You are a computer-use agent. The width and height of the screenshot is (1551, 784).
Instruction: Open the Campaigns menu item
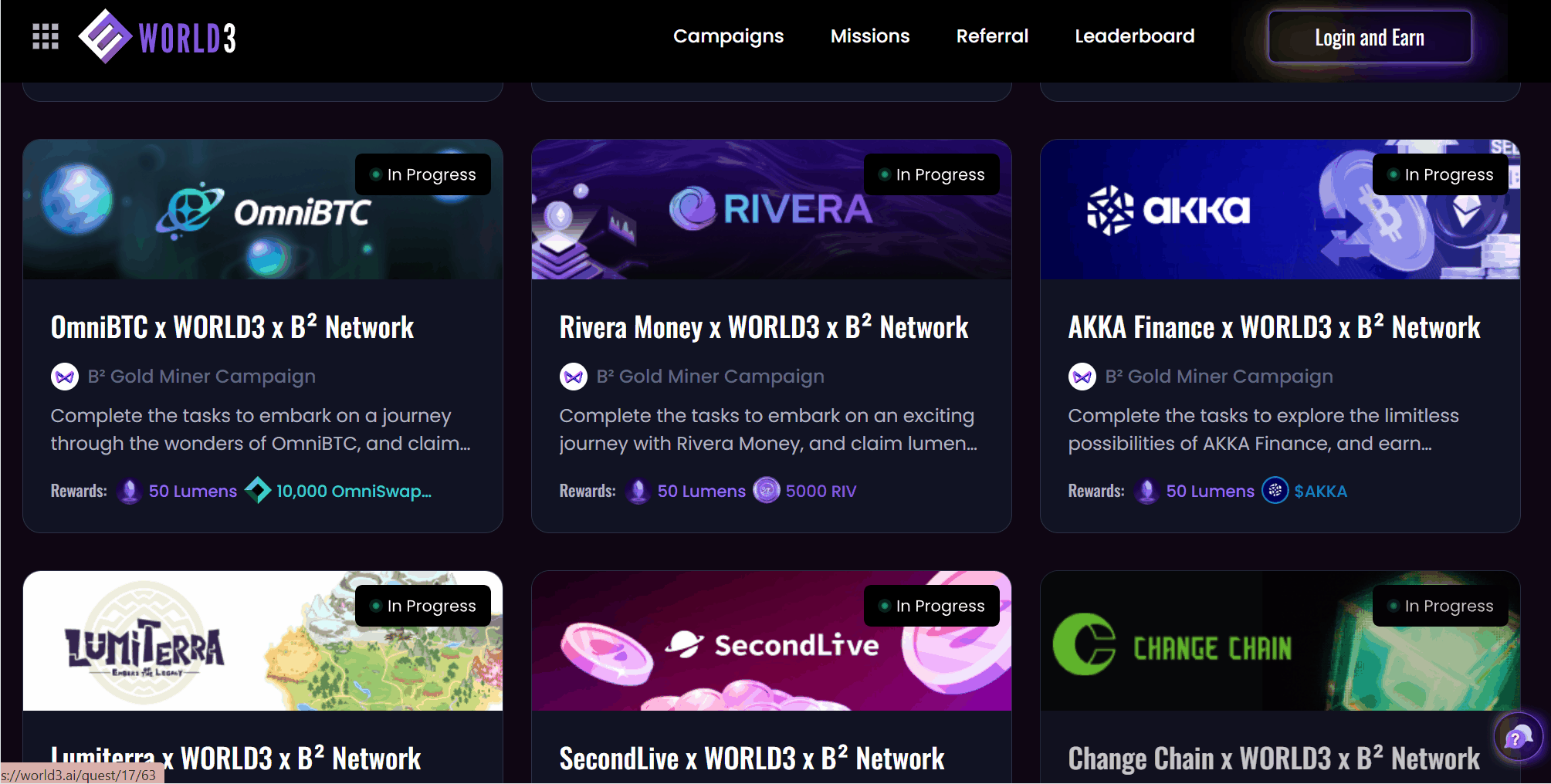(x=728, y=36)
